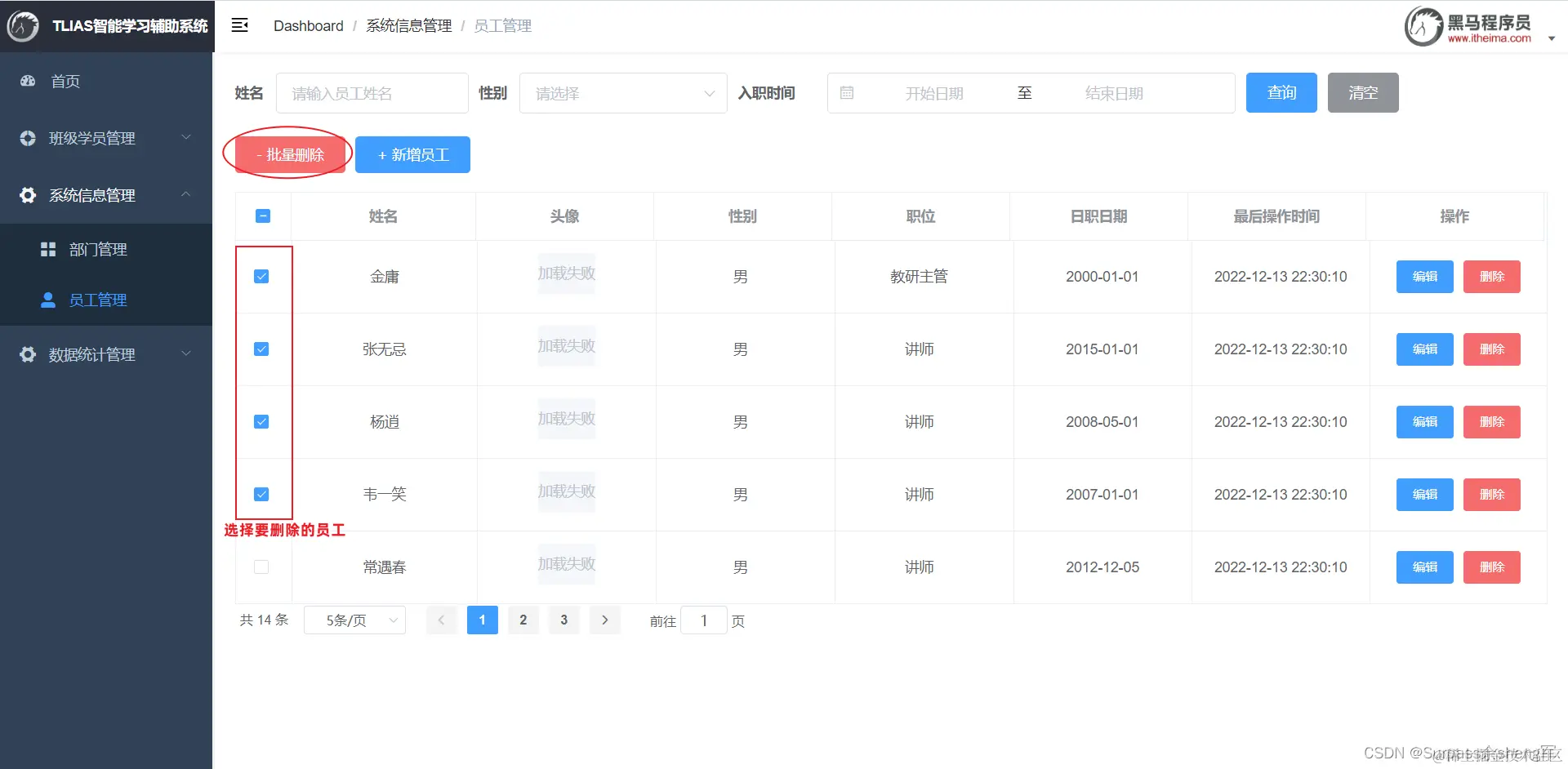The width and height of the screenshot is (1568, 769).
Task: Open 员工管理 in the sidebar
Action: click(106, 300)
